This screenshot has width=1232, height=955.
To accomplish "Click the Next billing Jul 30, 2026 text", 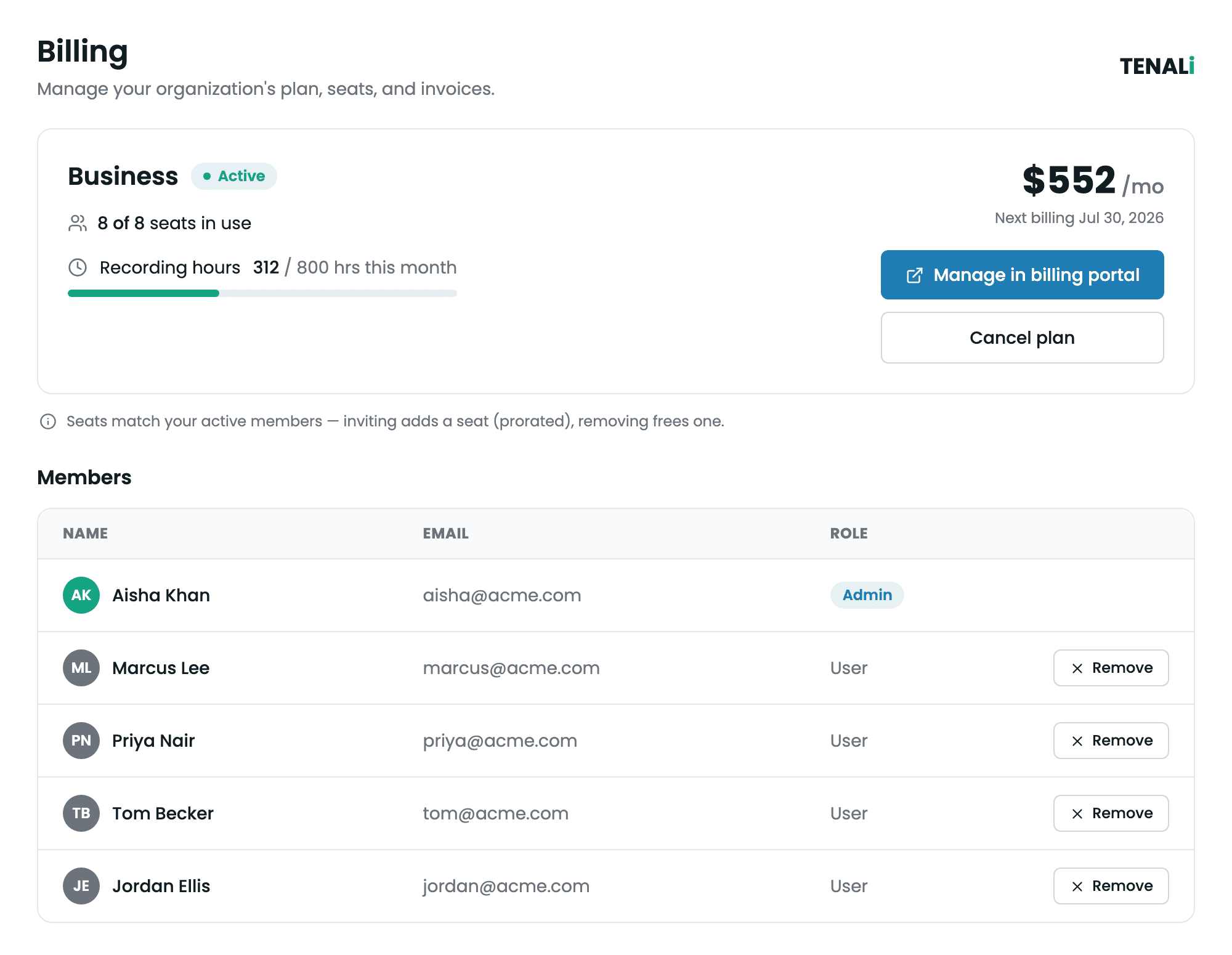I will (x=1079, y=218).
